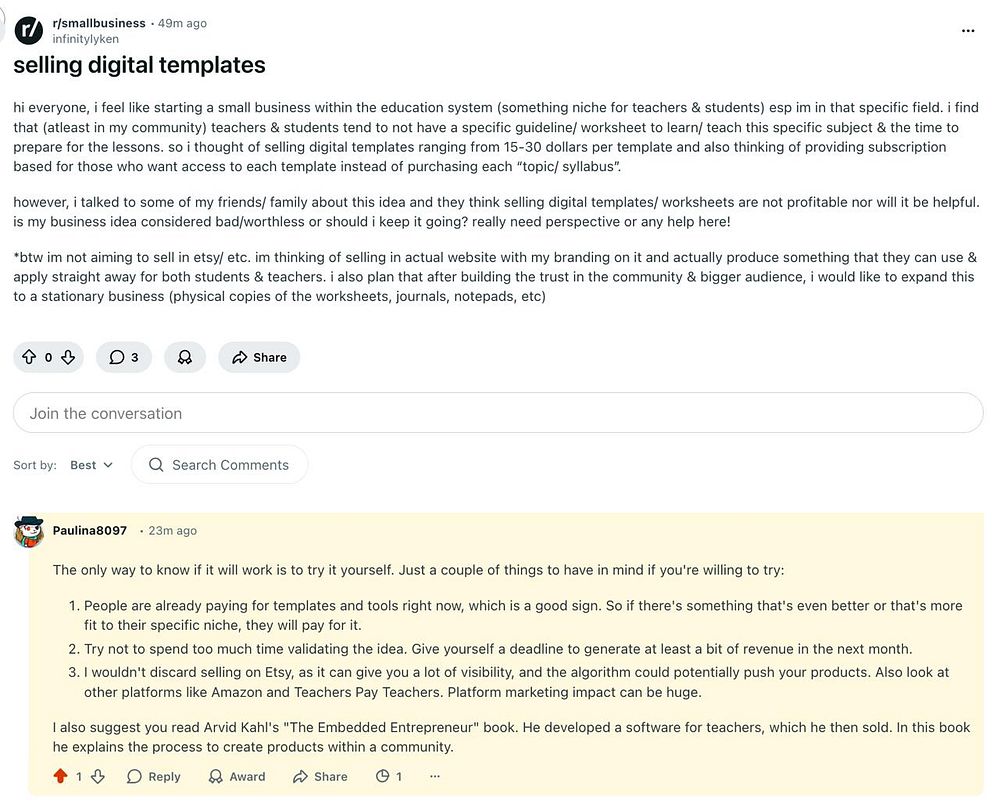Open the r/smallbusiness community link
The height and width of the screenshot is (801, 1000).
pos(99,23)
